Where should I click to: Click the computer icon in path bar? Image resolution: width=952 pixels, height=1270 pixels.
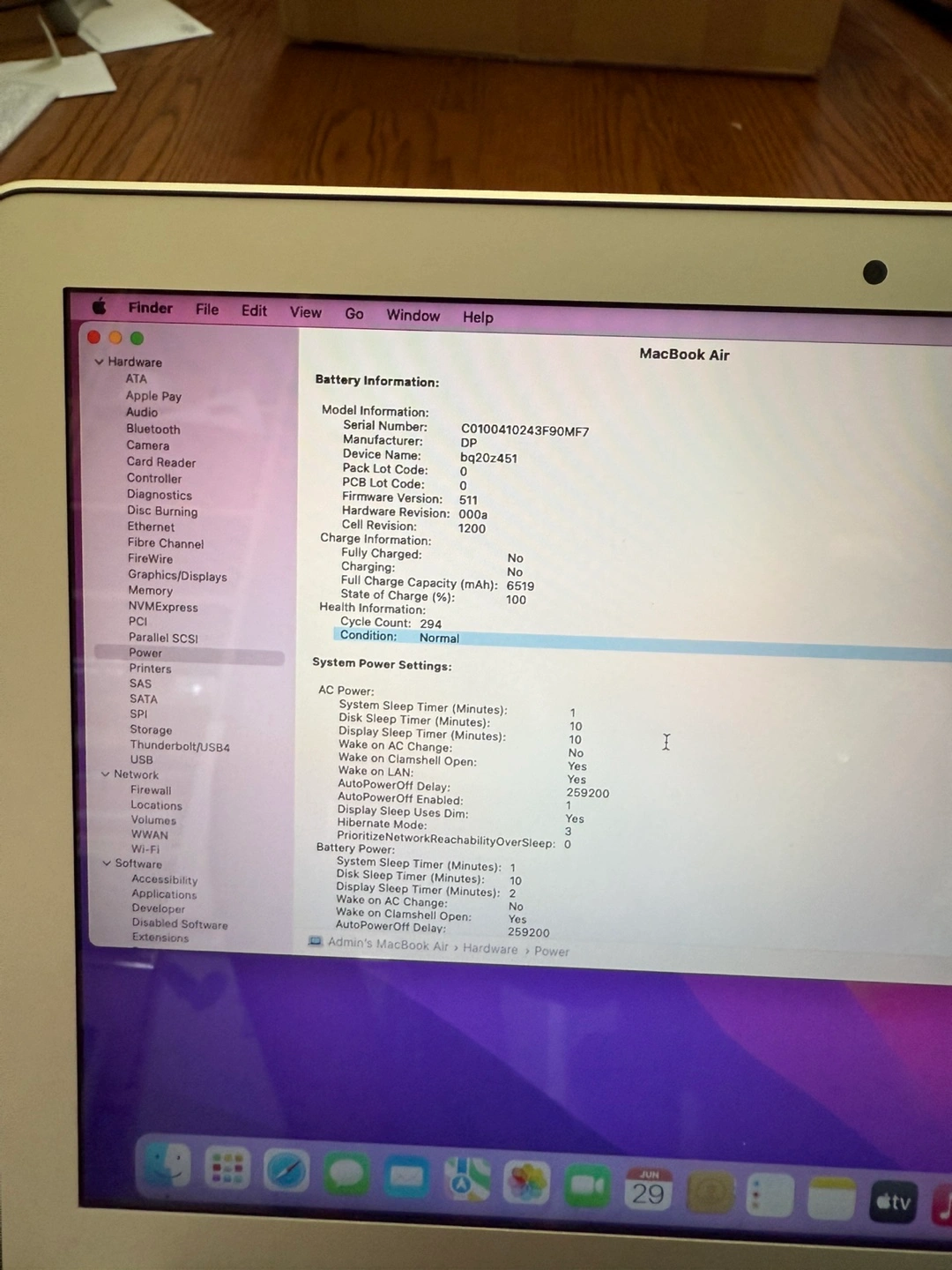coord(315,941)
